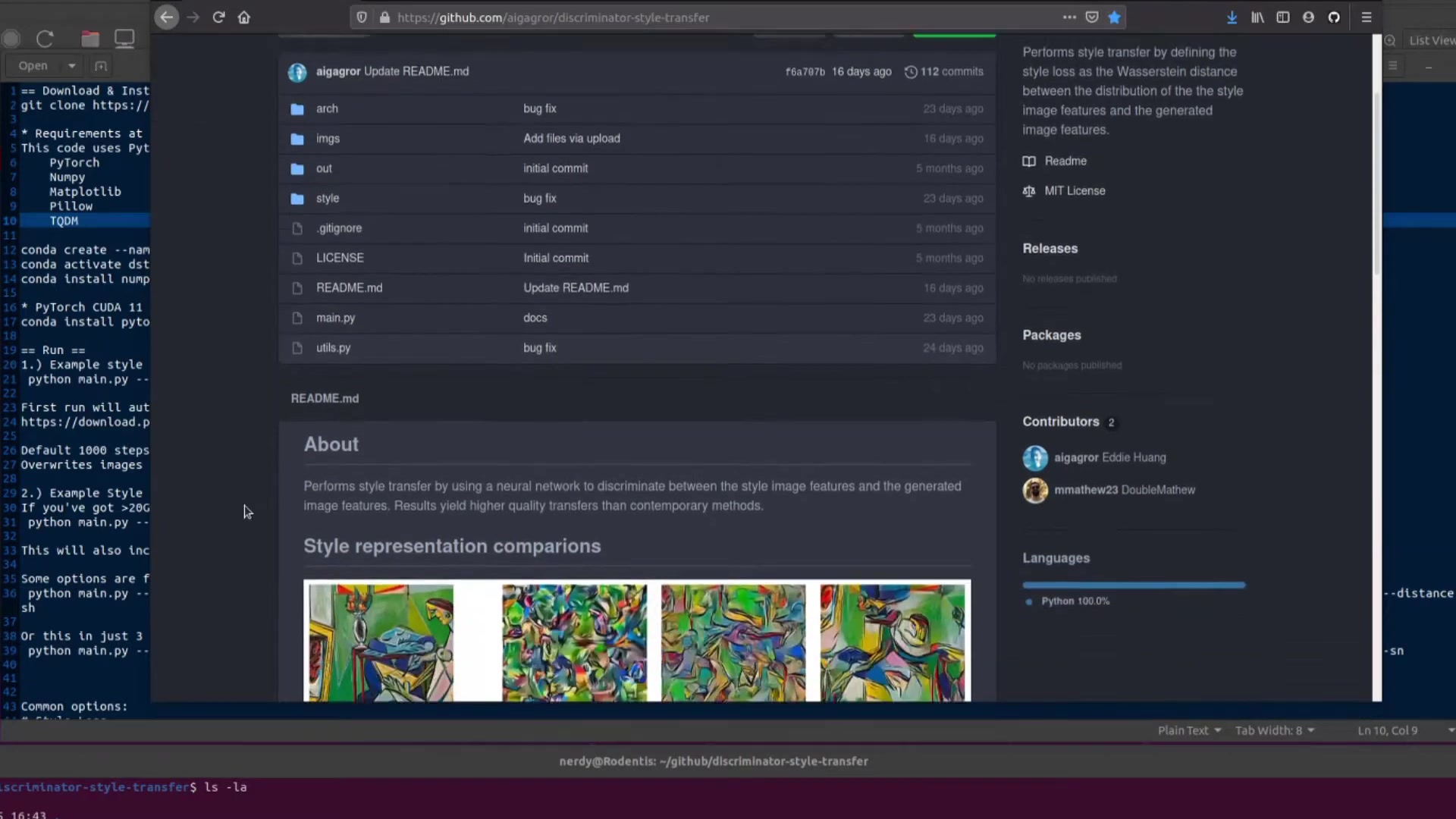Open the utils.py file
Image resolution: width=1456 pixels, height=819 pixels.
pos(333,348)
